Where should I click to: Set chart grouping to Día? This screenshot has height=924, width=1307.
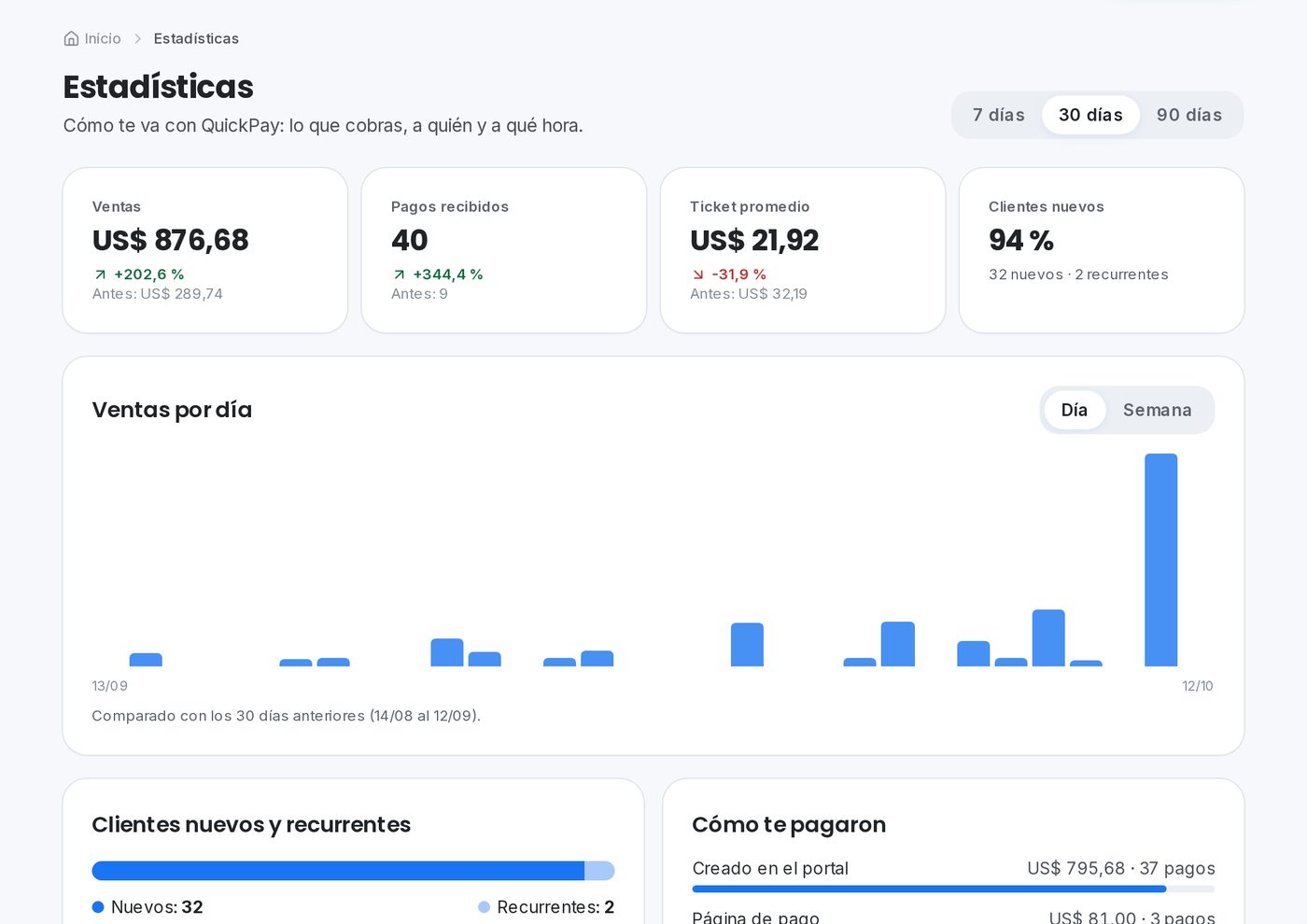1075,410
